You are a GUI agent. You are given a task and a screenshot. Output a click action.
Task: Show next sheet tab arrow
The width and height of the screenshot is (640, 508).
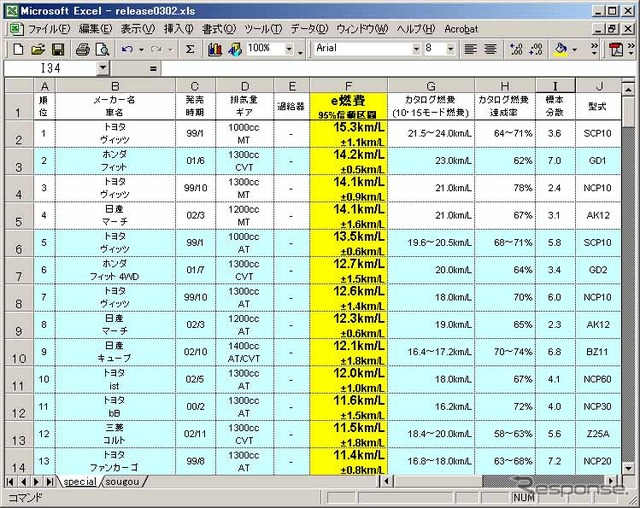click(x=36, y=482)
